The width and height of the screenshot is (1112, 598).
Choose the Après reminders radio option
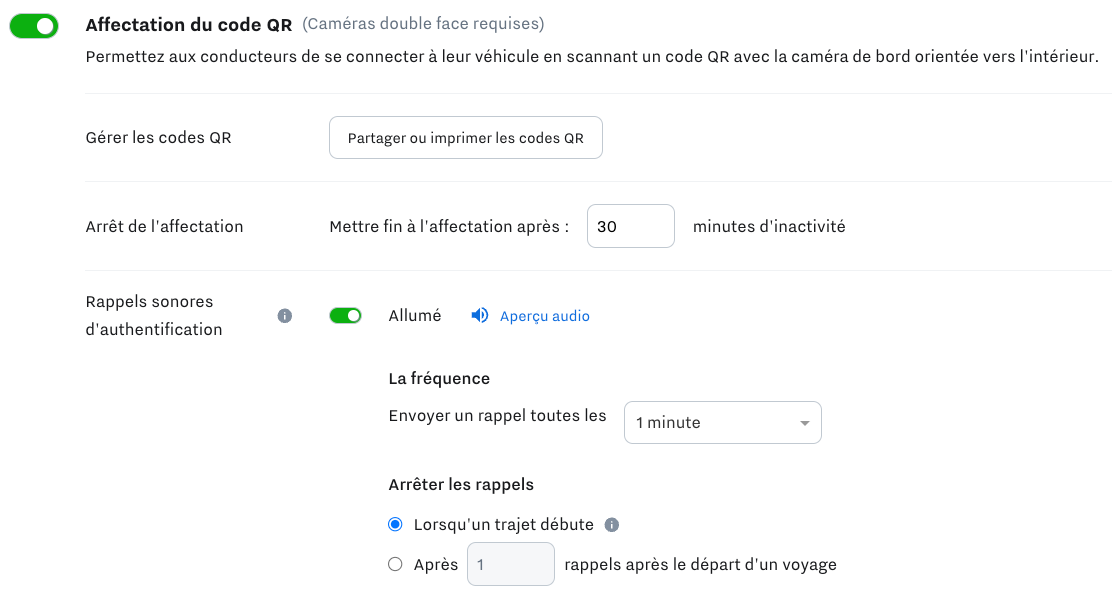tap(395, 564)
